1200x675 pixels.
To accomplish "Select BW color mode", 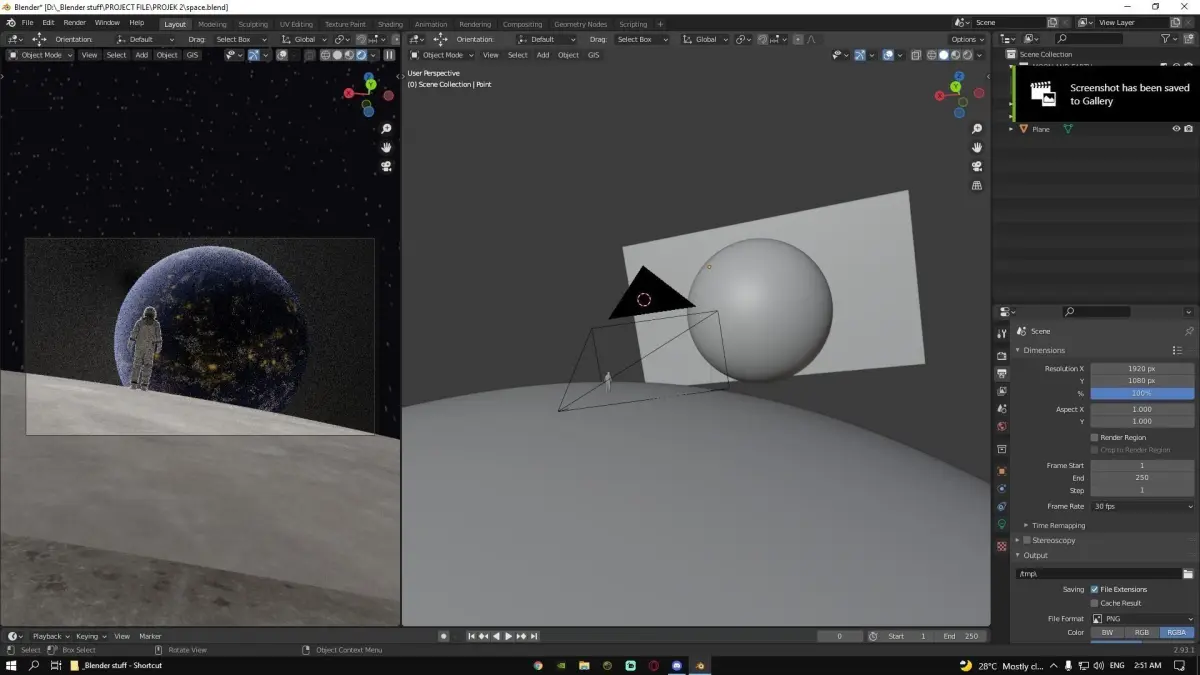I will (x=1107, y=632).
